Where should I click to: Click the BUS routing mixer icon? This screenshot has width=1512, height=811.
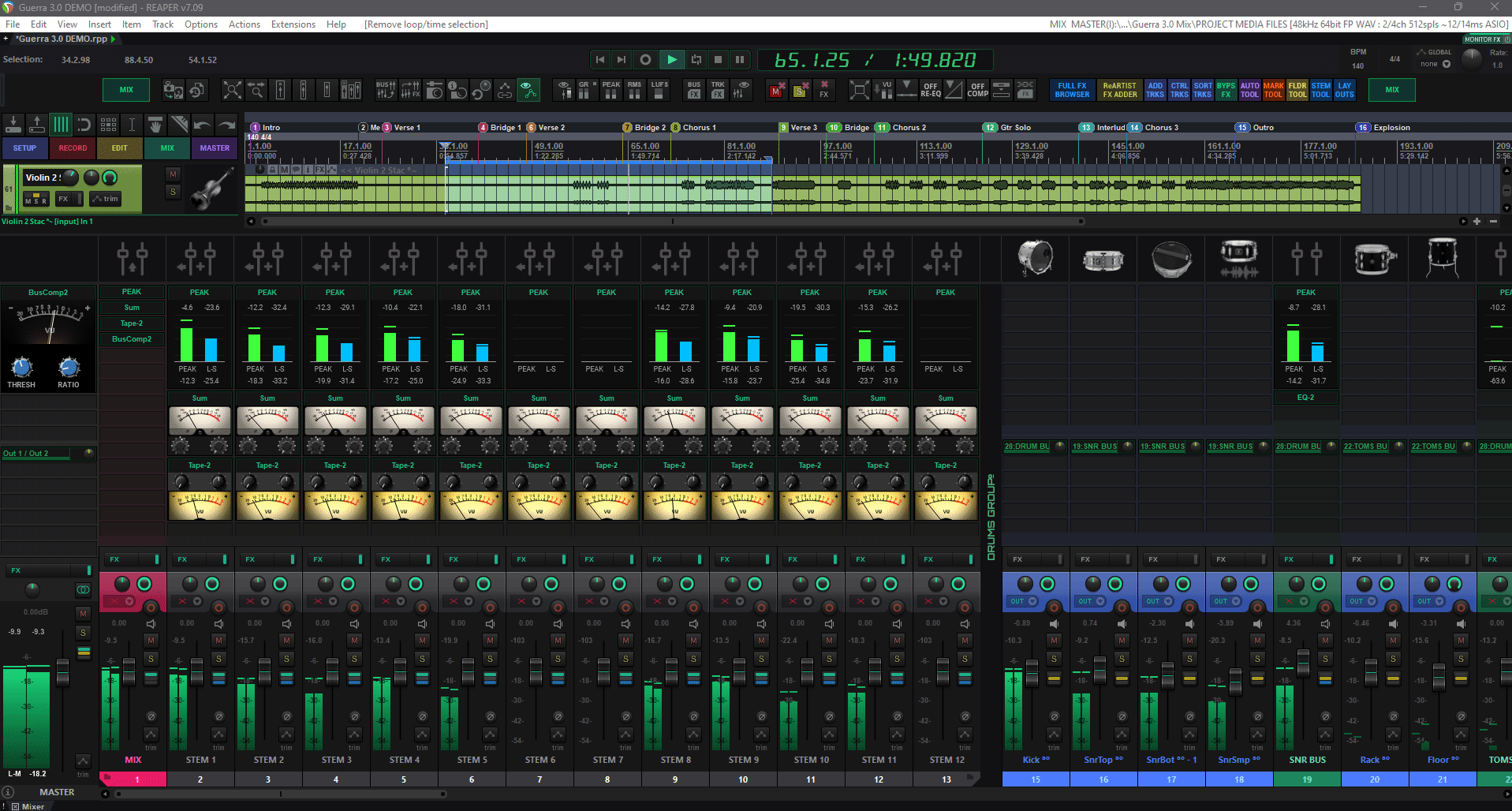point(386,90)
